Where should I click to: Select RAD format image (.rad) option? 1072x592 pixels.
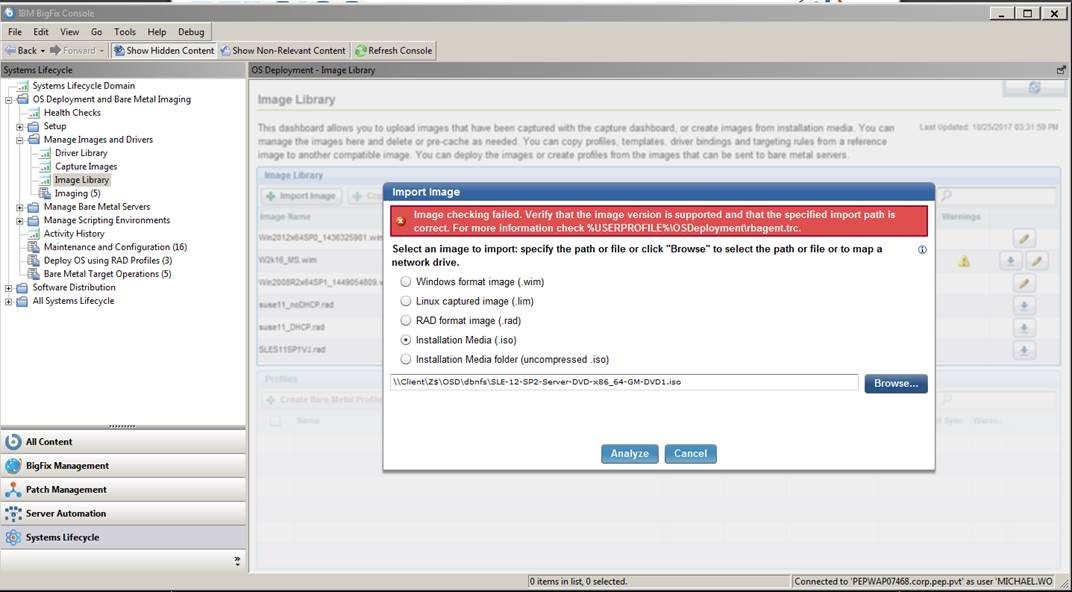pos(406,321)
